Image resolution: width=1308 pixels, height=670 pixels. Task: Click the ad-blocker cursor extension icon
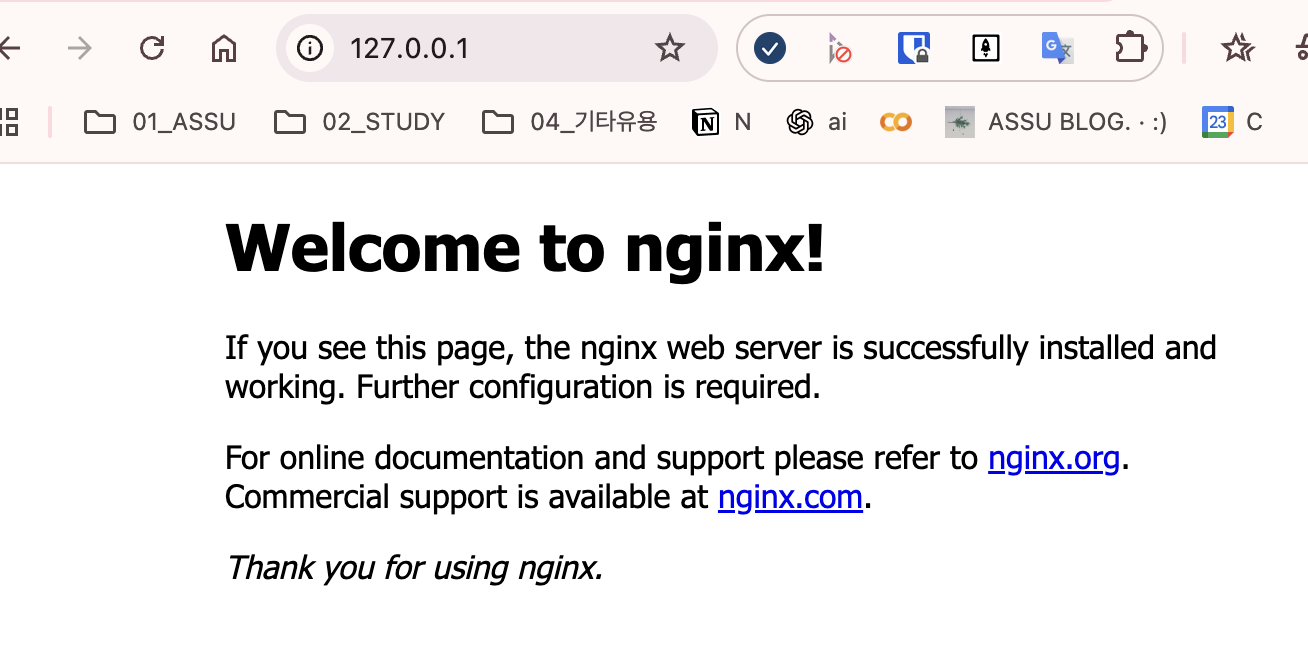pos(840,47)
